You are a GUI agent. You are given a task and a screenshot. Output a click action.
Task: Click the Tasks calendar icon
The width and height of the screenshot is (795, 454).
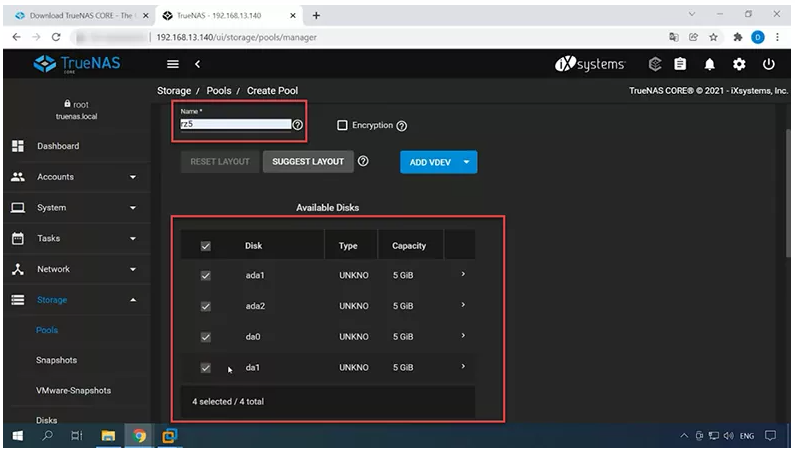pos(18,238)
